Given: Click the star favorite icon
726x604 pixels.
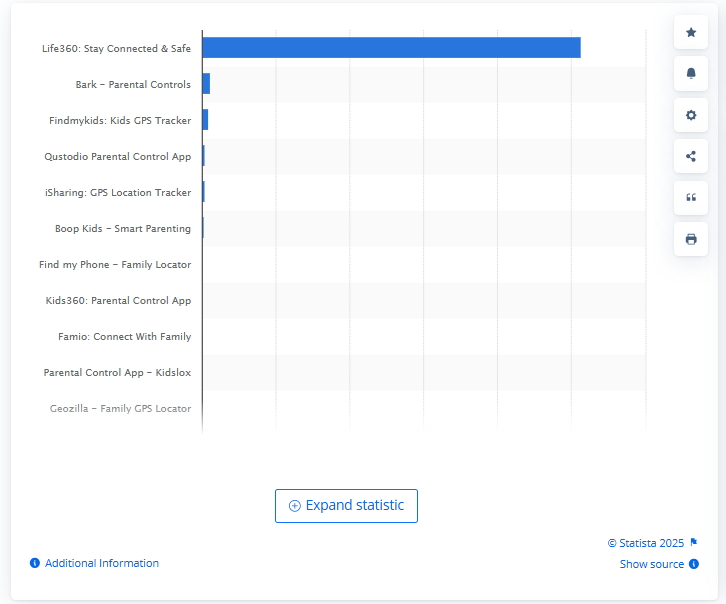Looking at the screenshot, I should pyautogui.click(x=691, y=32).
